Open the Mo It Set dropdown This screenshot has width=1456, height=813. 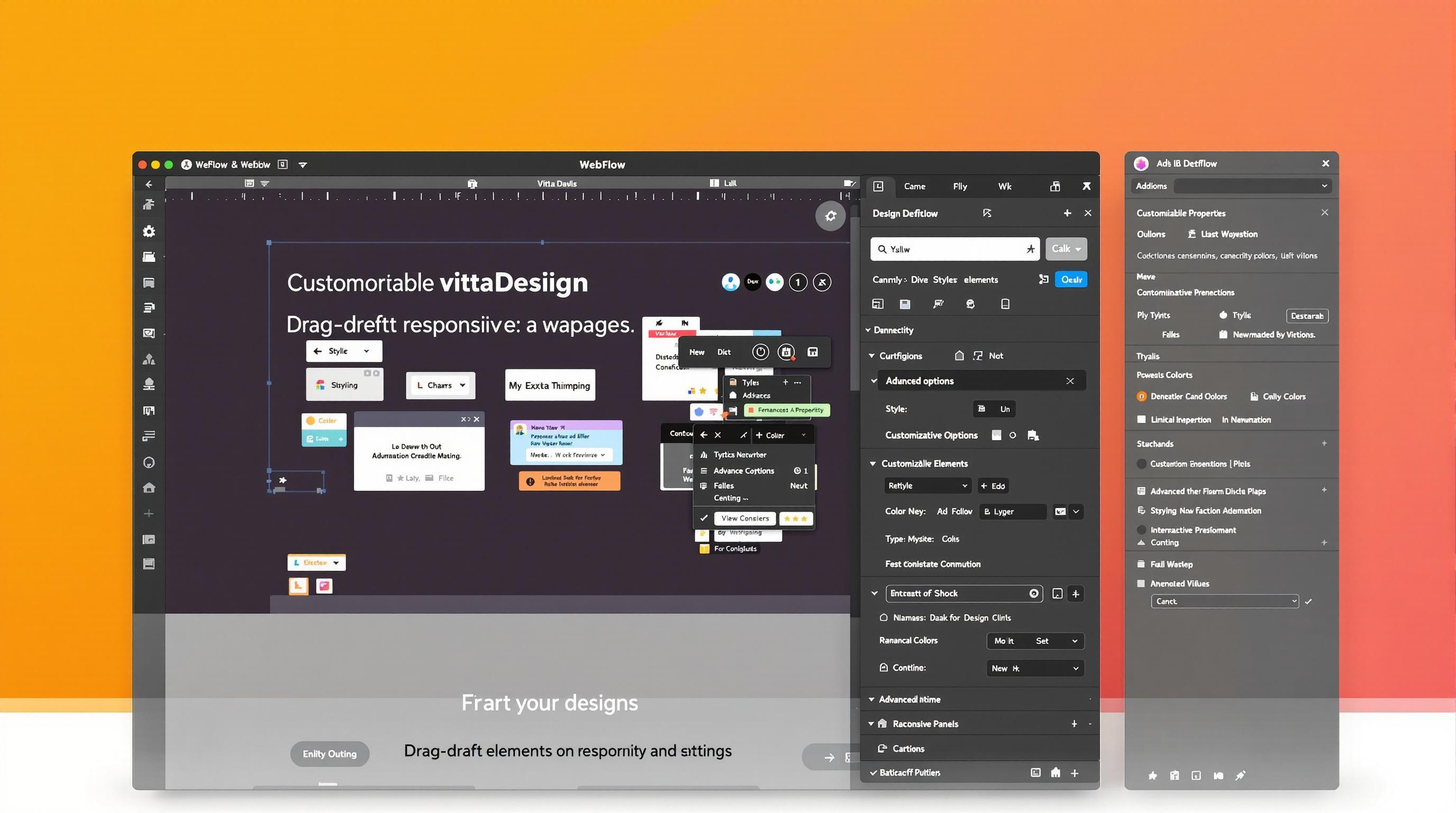pyautogui.click(x=1035, y=640)
